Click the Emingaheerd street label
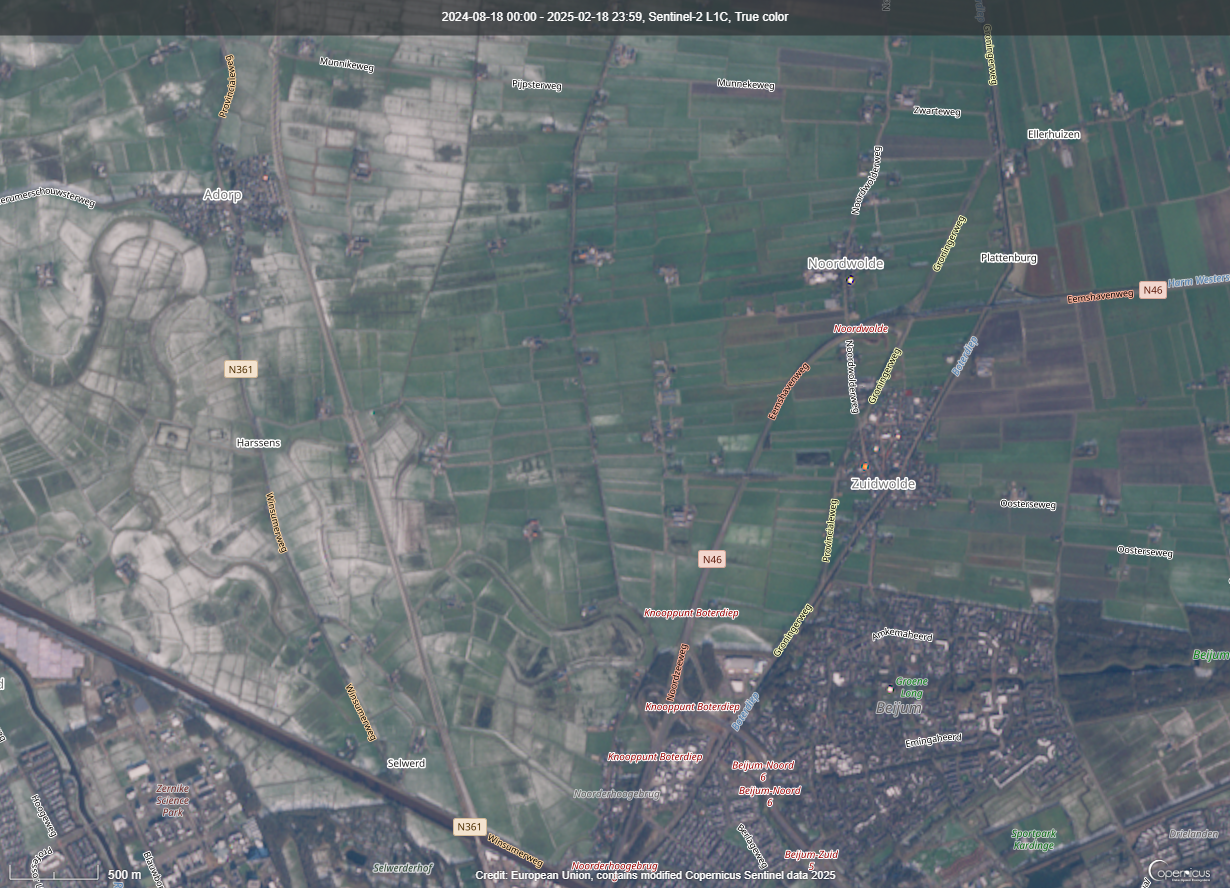This screenshot has width=1230, height=888. pyautogui.click(x=933, y=739)
